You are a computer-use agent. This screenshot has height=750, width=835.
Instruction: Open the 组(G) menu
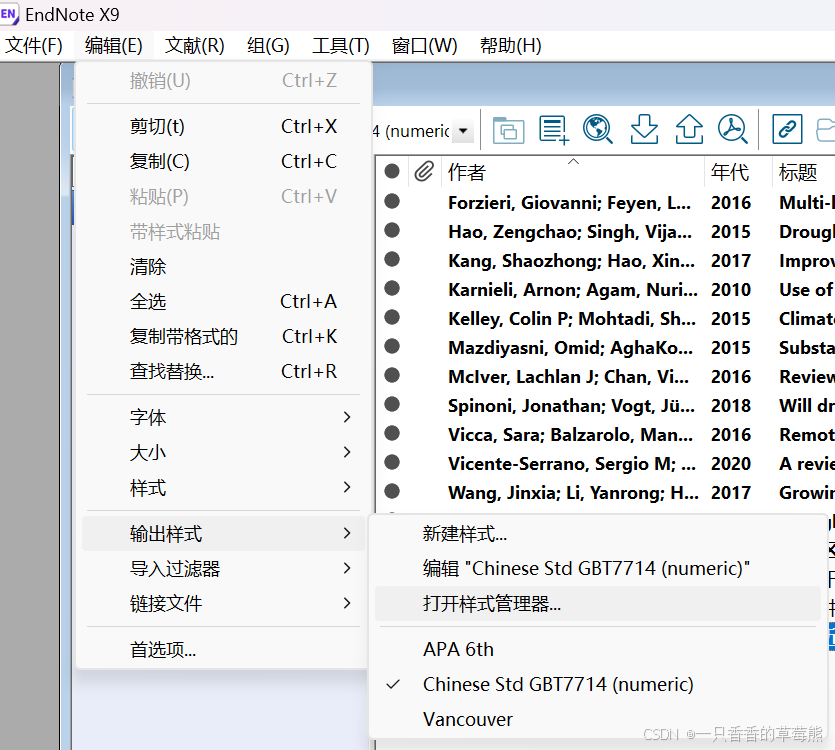(268, 46)
